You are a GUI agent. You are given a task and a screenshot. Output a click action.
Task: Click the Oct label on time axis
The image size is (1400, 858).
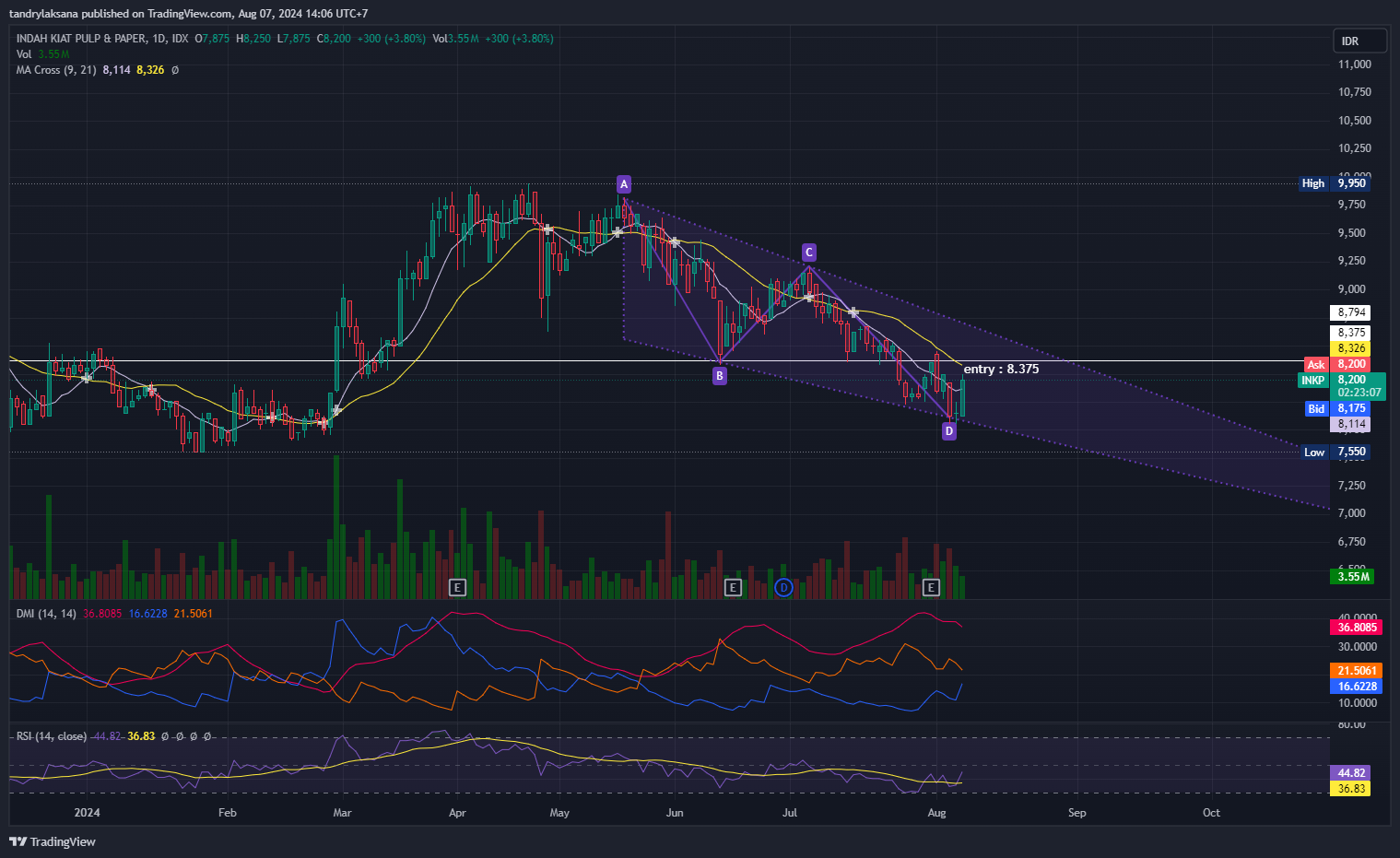click(x=1211, y=813)
